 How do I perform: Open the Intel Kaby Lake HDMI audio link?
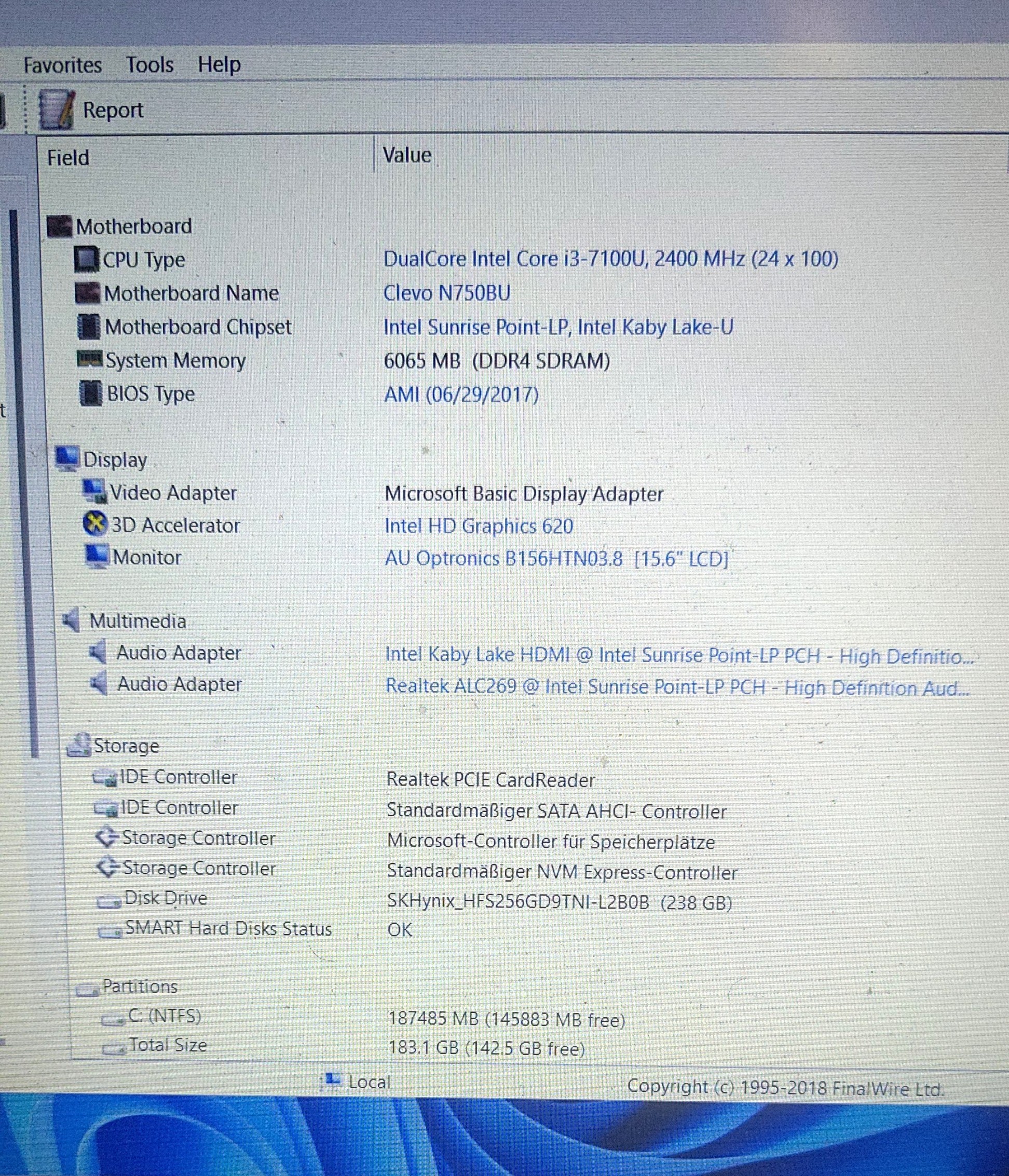click(x=680, y=656)
